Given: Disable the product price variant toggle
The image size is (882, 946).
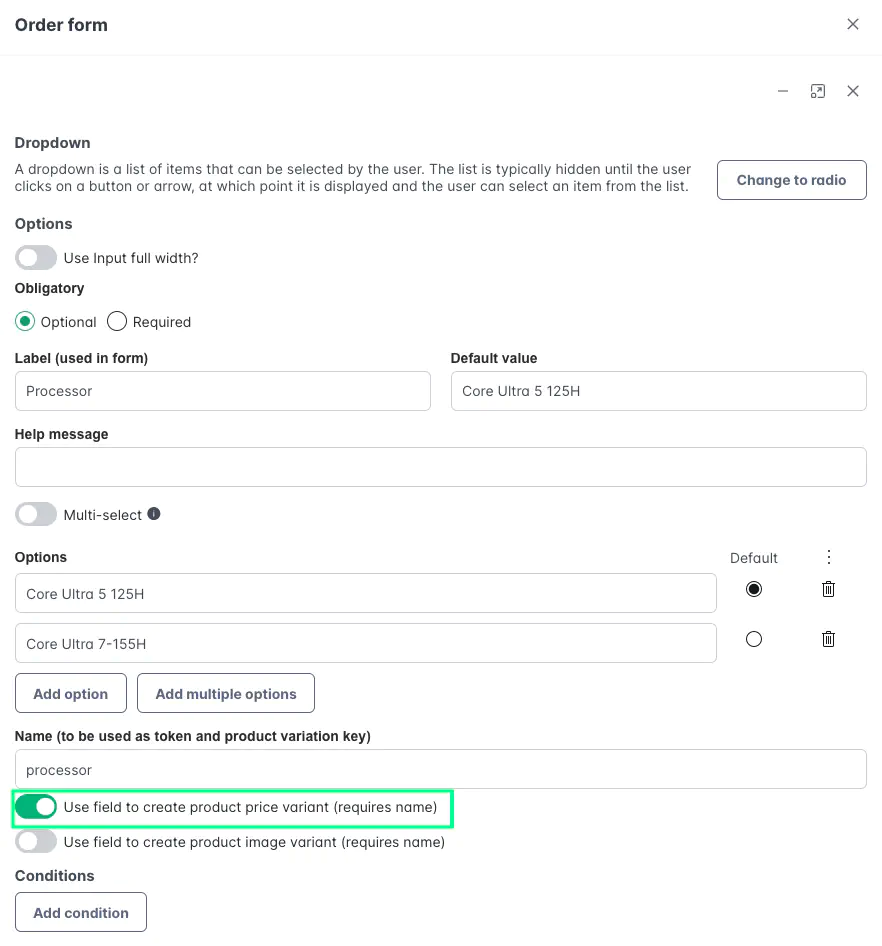Looking at the screenshot, I should click(36, 807).
